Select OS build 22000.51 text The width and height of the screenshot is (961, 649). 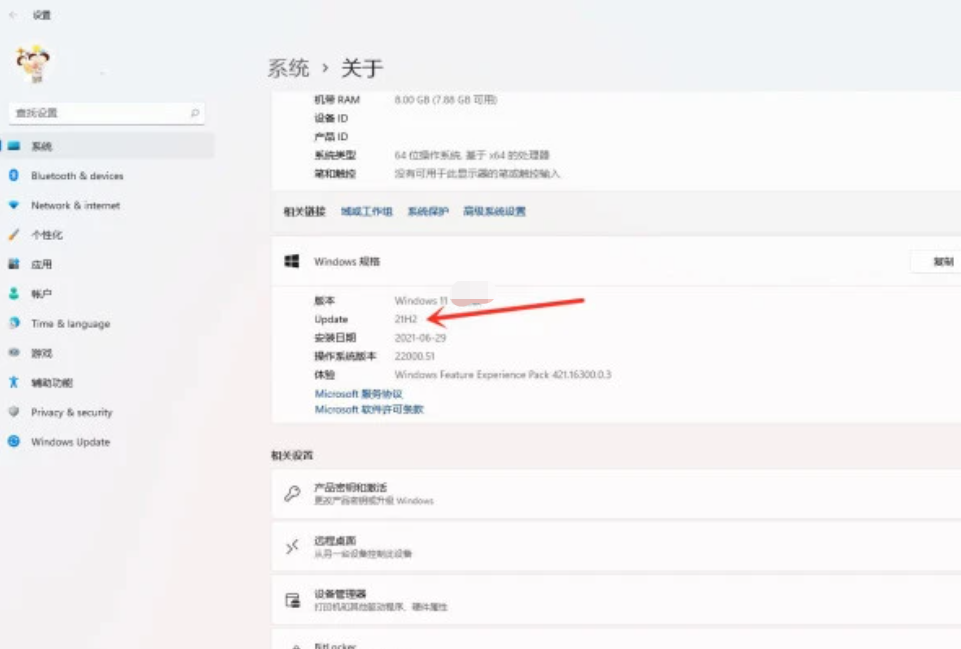(414, 356)
